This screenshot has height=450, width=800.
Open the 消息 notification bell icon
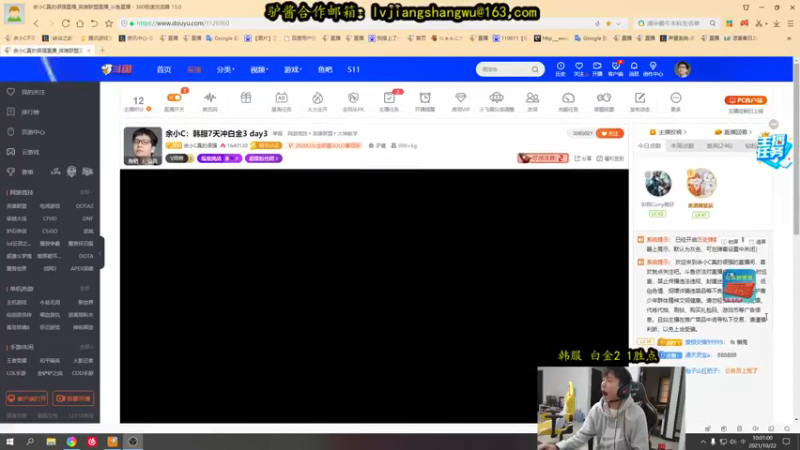(x=634, y=69)
